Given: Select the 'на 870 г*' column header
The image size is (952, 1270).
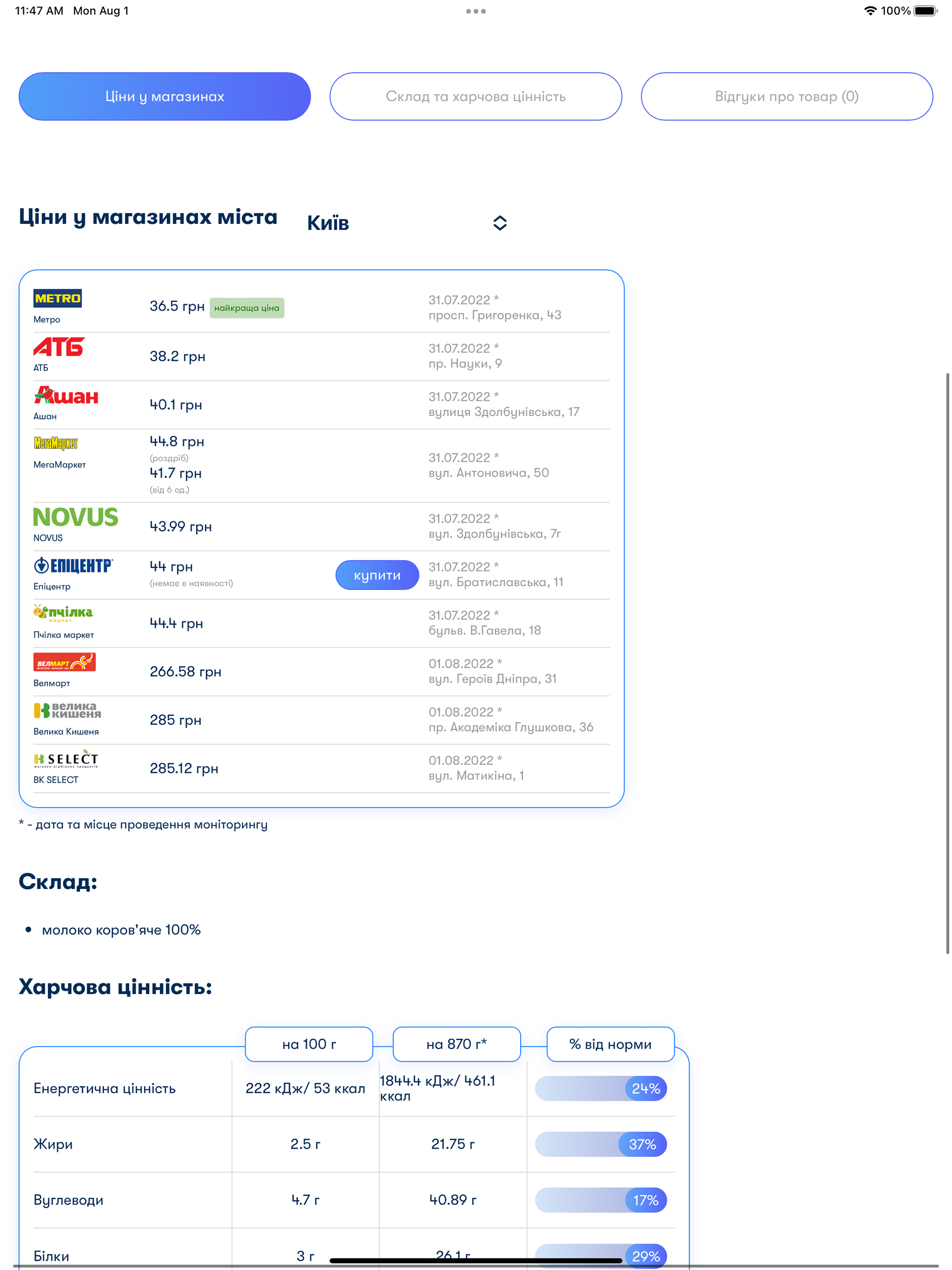Looking at the screenshot, I should (x=456, y=1044).
